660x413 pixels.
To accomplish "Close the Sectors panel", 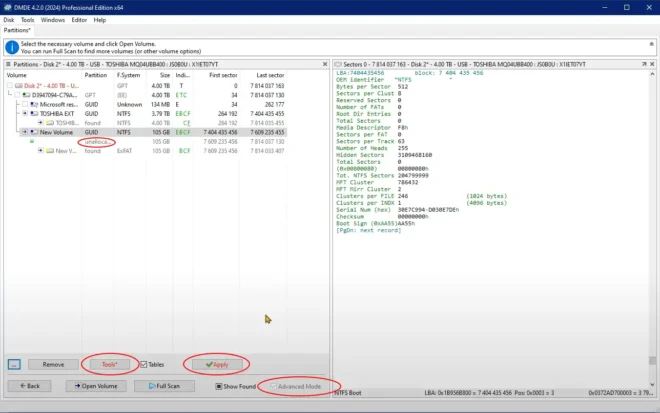I will 652,64.
